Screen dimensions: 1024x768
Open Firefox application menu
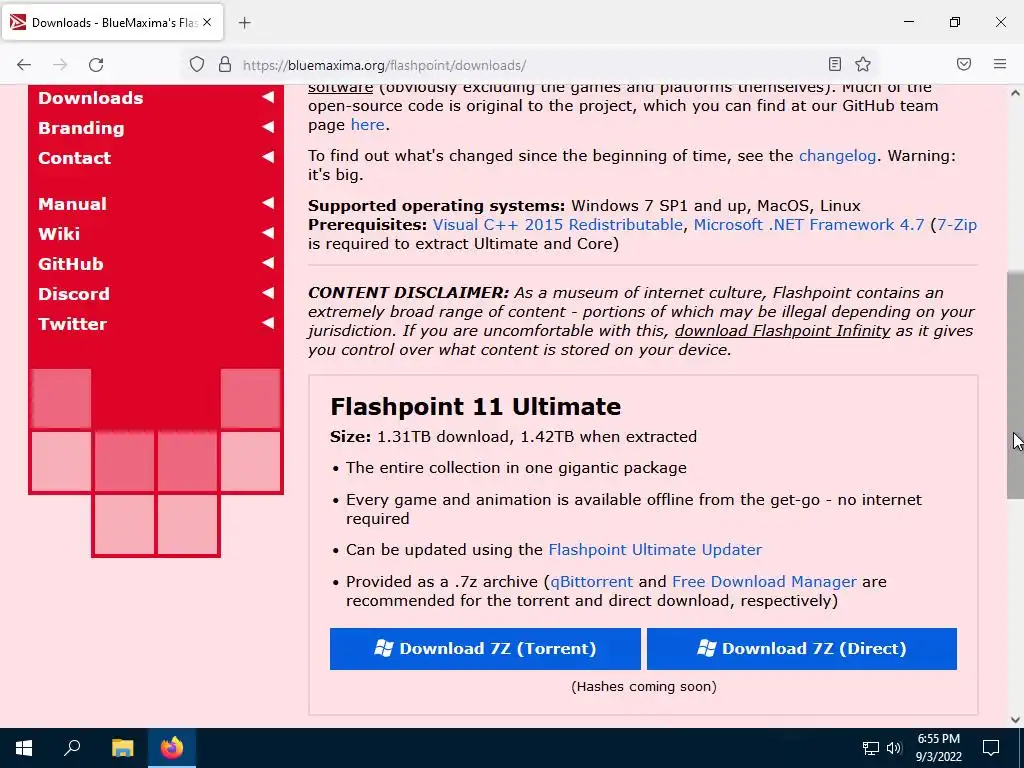[x=1000, y=64]
